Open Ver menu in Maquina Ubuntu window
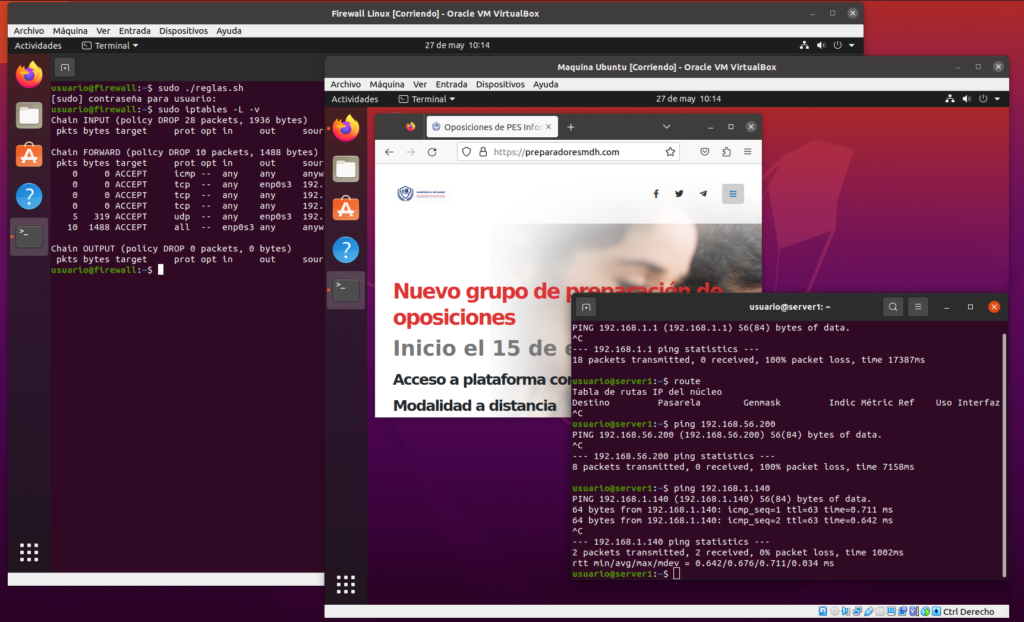 point(420,84)
